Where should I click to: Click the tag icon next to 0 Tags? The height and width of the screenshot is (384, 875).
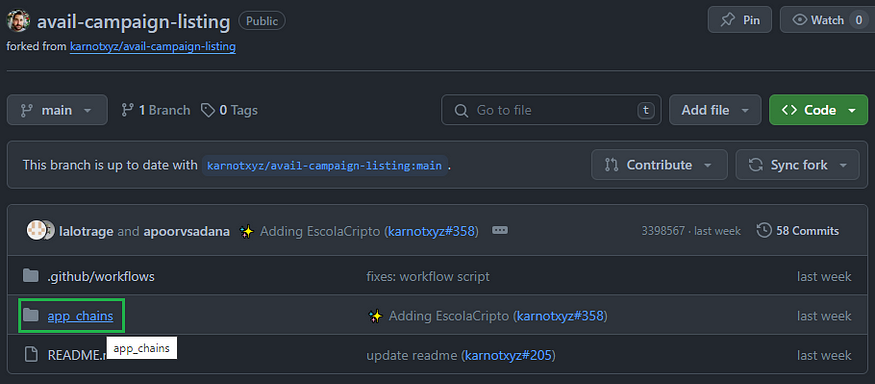(x=208, y=110)
